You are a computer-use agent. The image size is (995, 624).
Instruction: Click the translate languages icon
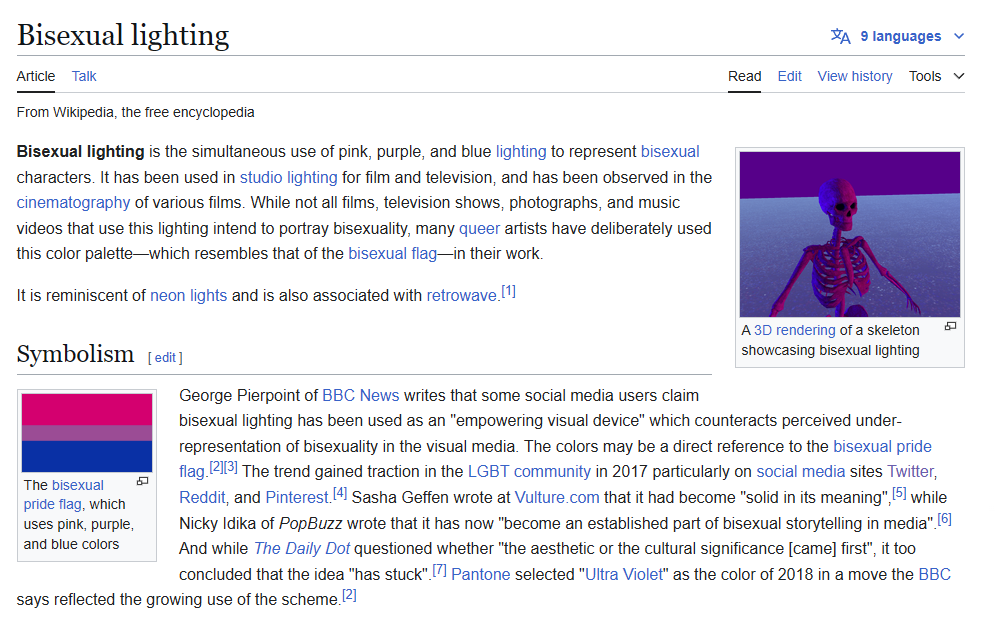pos(840,36)
